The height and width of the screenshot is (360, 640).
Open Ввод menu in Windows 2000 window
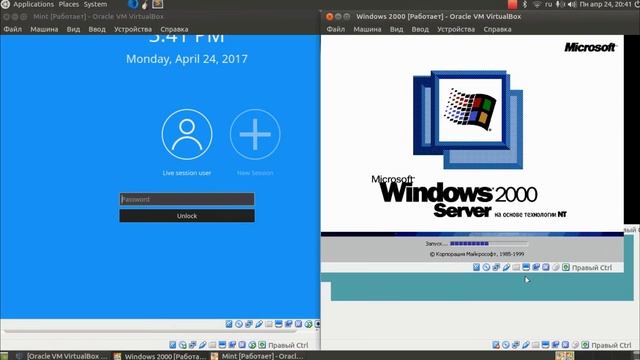coord(420,29)
